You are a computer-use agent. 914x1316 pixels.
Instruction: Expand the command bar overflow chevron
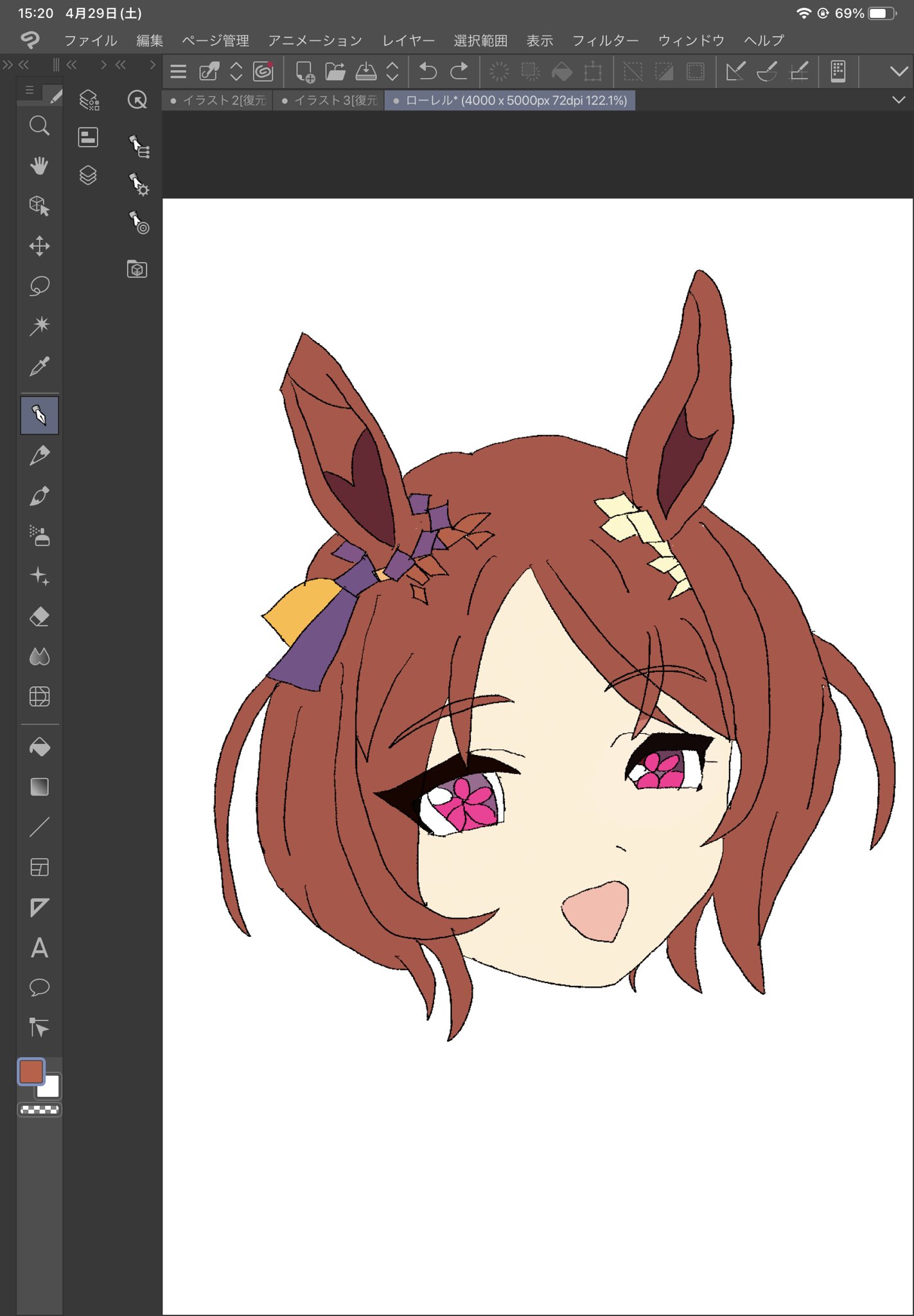tap(899, 71)
